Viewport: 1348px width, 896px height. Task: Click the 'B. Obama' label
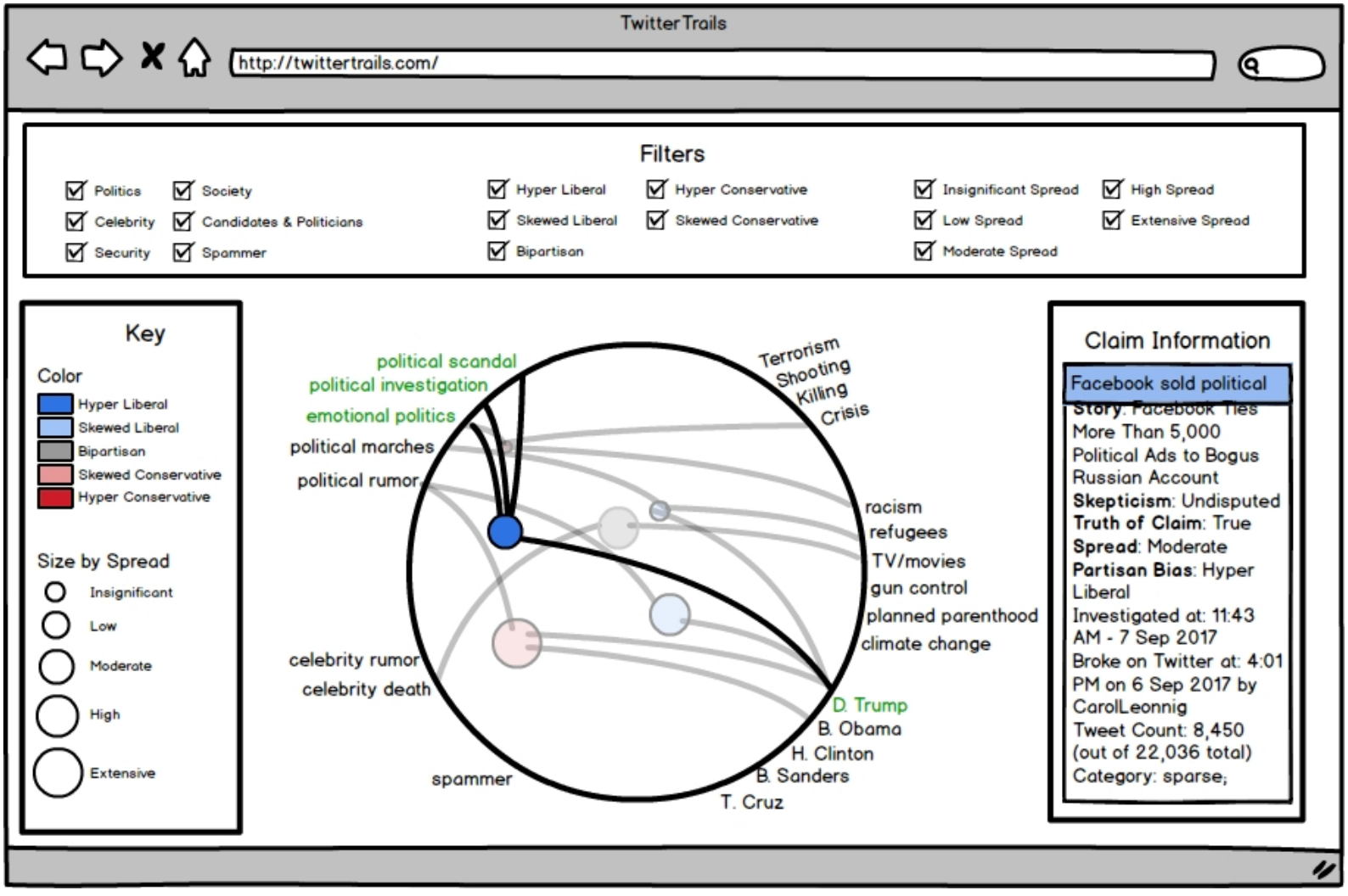pos(859,728)
